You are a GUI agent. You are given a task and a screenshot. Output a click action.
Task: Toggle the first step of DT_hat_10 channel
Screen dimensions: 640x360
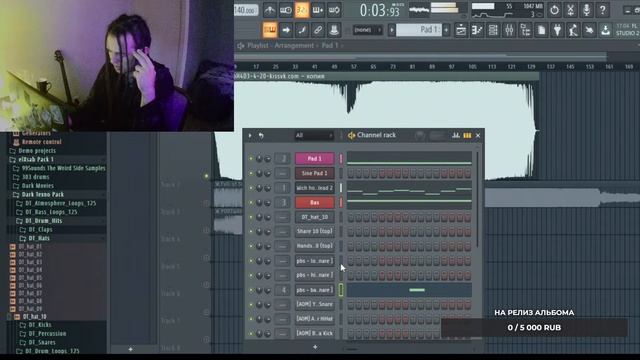tap(351, 218)
